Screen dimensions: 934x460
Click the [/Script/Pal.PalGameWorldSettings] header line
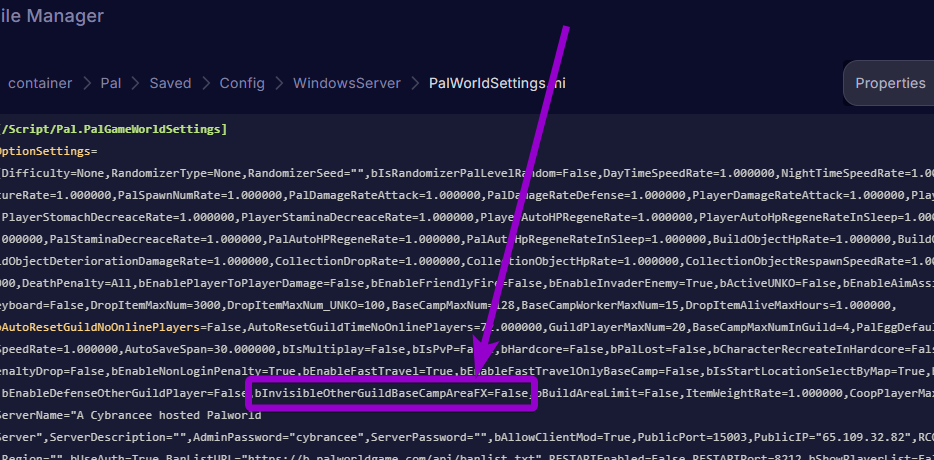[x=113, y=129]
